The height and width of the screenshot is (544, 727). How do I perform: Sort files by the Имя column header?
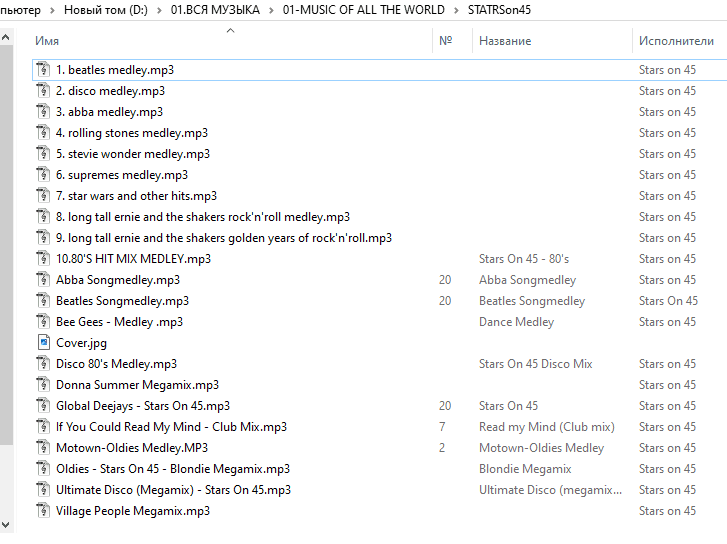pos(47,41)
